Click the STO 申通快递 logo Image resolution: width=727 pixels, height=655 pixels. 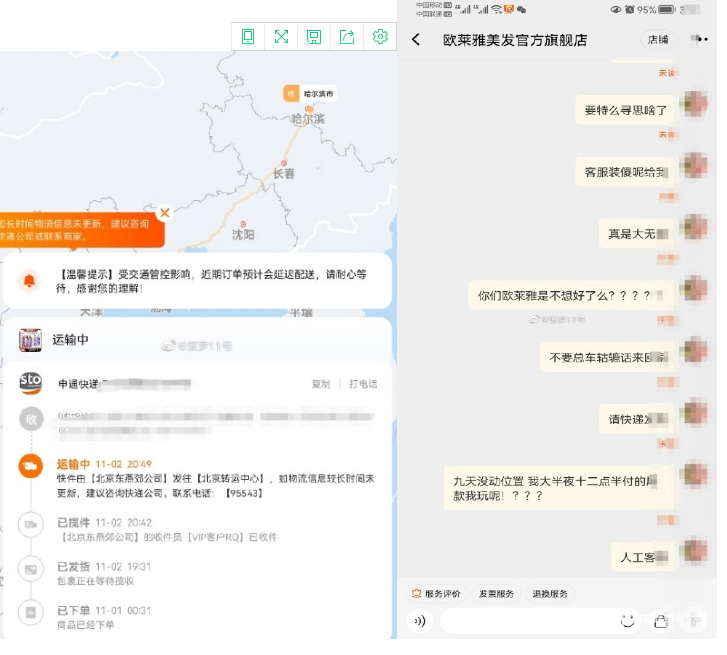[x=31, y=383]
